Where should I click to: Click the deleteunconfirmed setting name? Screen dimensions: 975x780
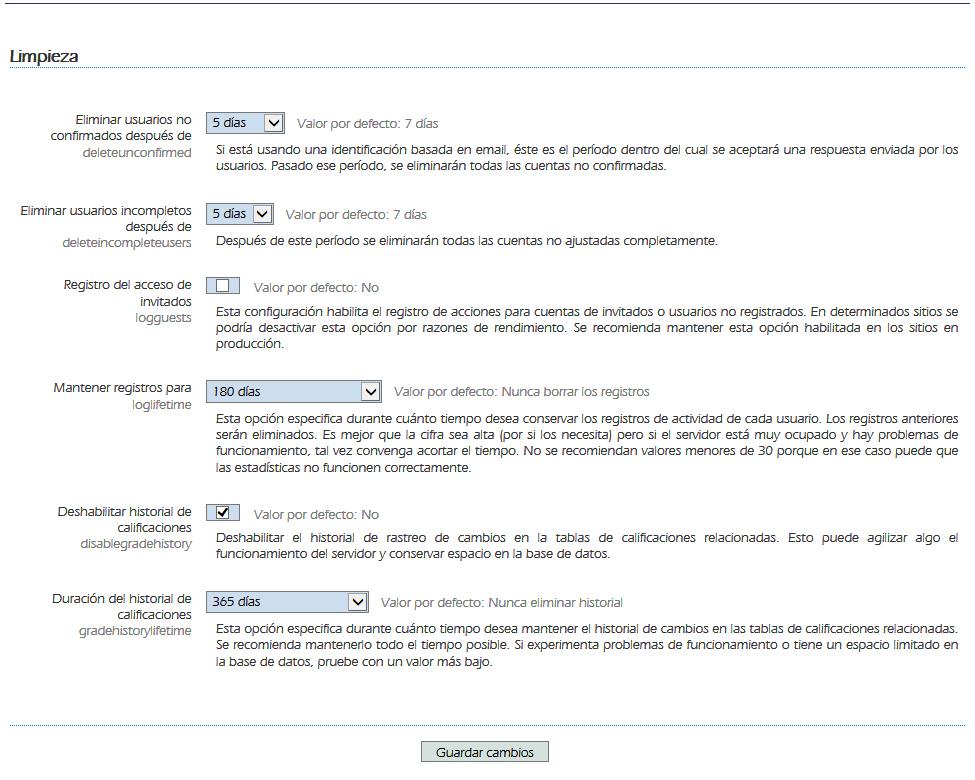(x=136, y=153)
